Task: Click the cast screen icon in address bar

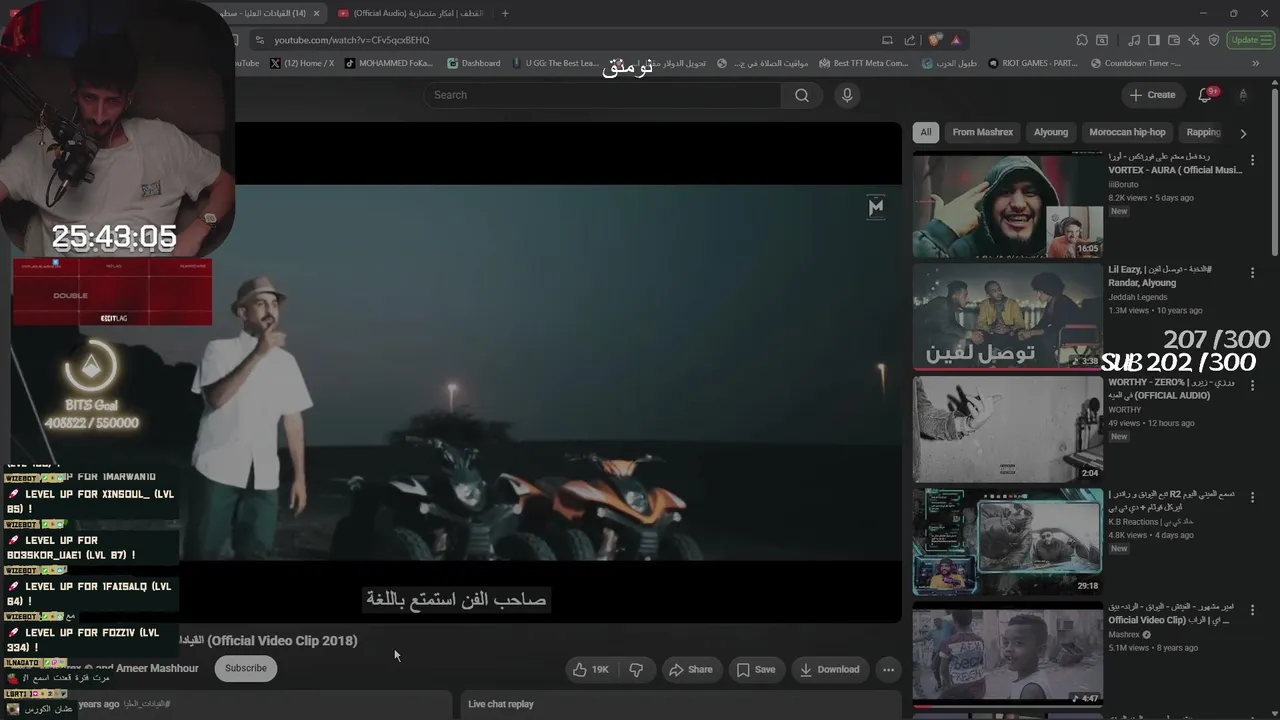Action: pyautogui.click(x=887, y=40)
